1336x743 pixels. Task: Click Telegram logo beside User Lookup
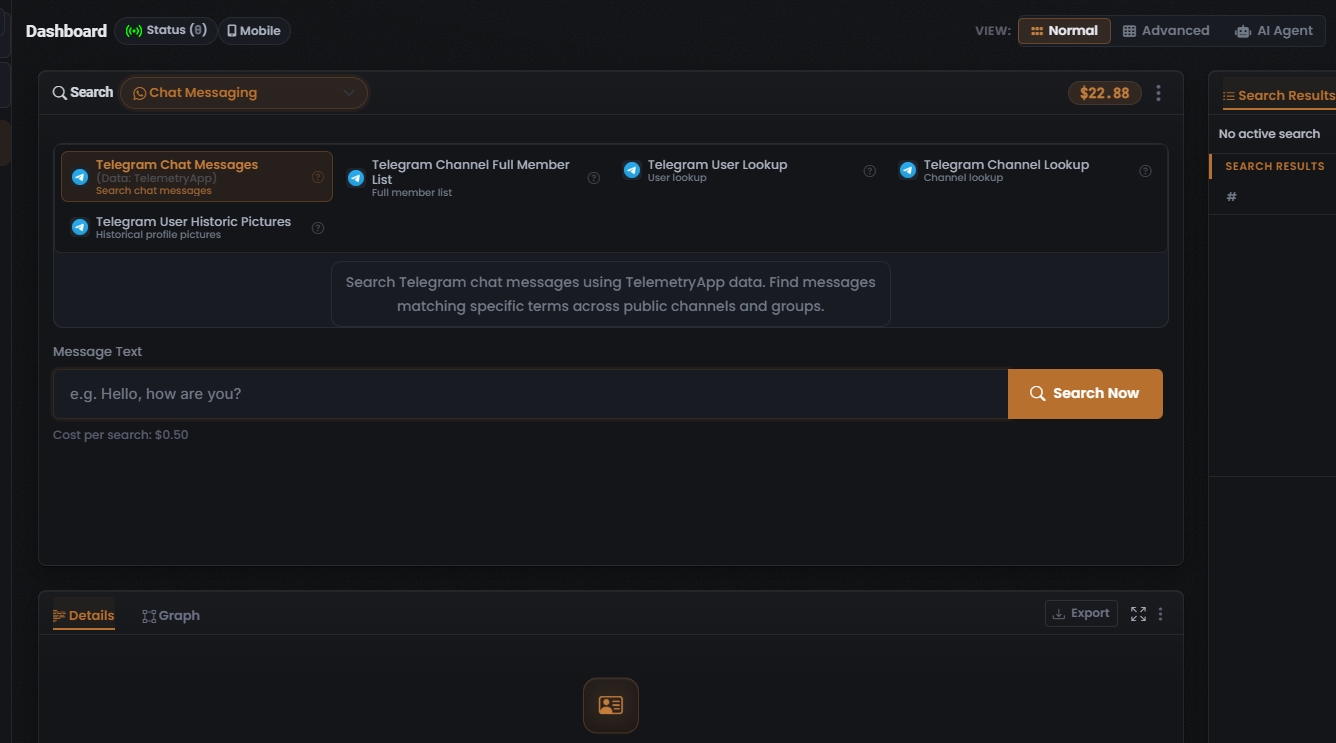[x=632, y=170]
